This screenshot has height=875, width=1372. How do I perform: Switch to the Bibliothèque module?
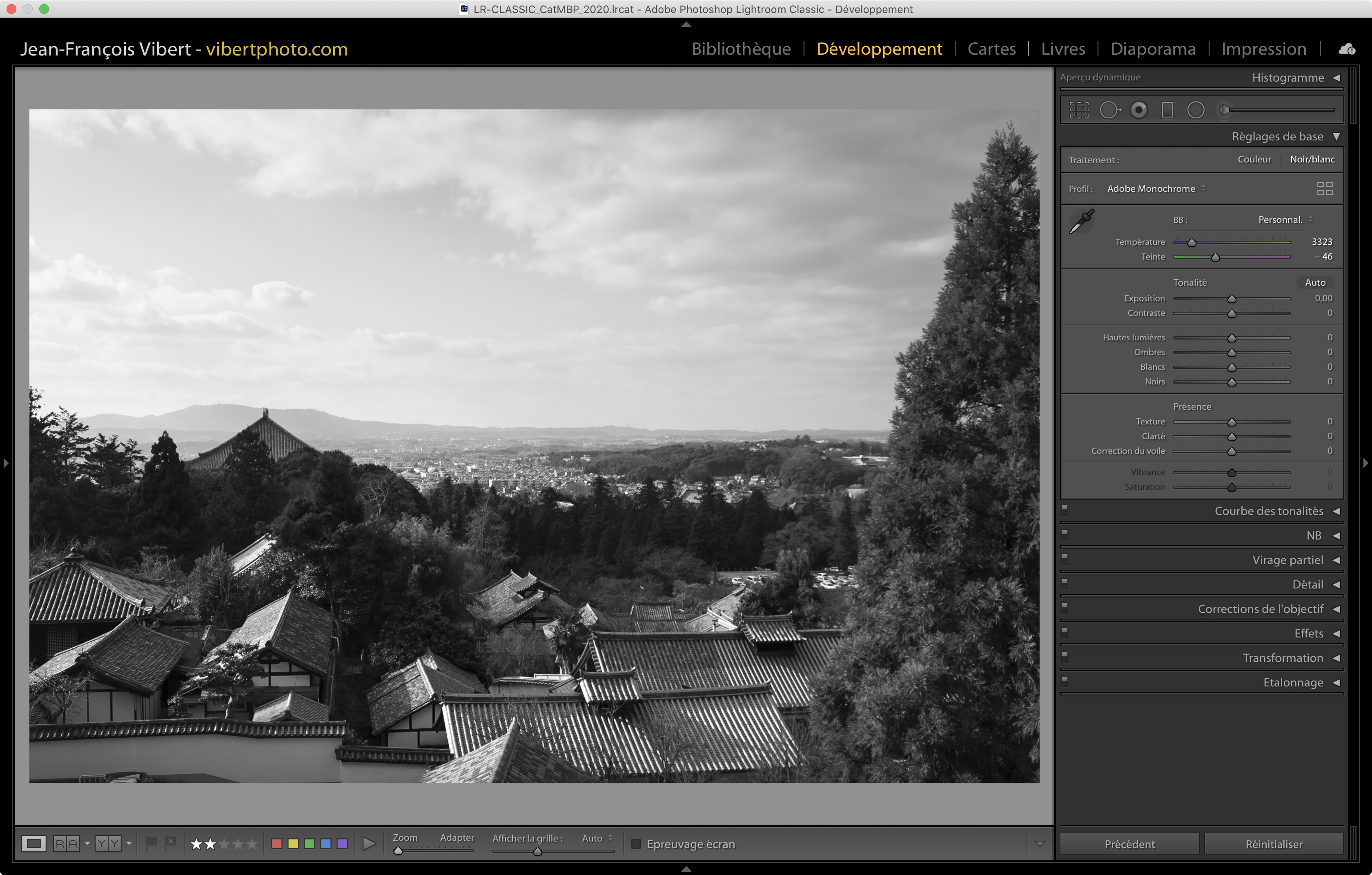click(741, 49)
